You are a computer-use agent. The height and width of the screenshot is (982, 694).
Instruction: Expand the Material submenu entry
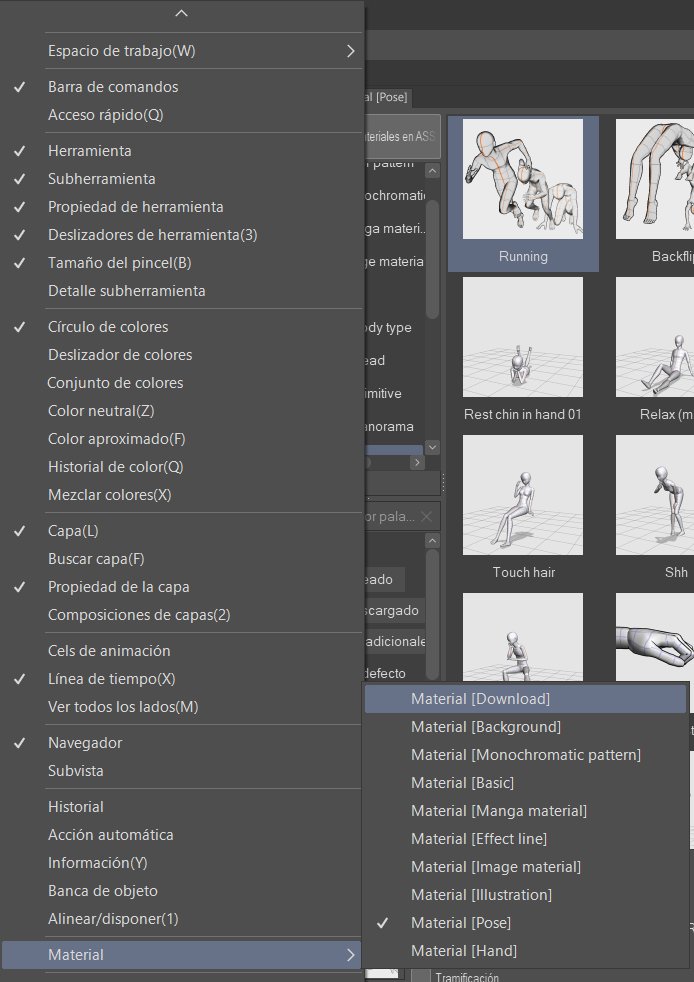pos(182,955)
